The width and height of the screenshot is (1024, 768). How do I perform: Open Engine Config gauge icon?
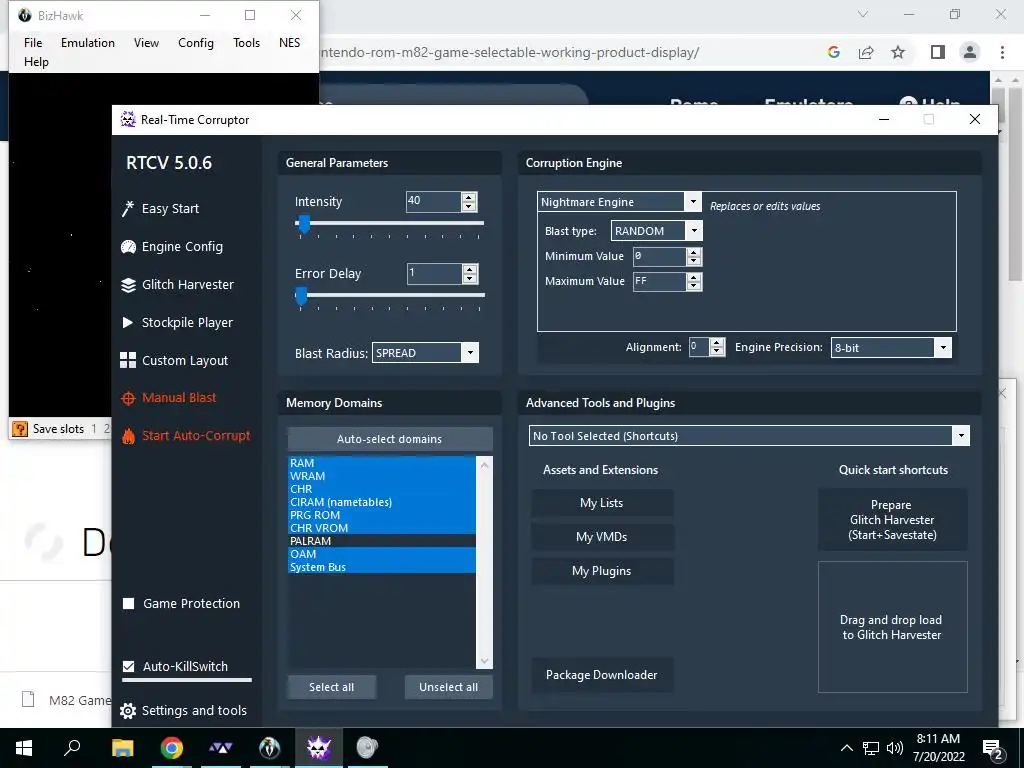(128, 247)
